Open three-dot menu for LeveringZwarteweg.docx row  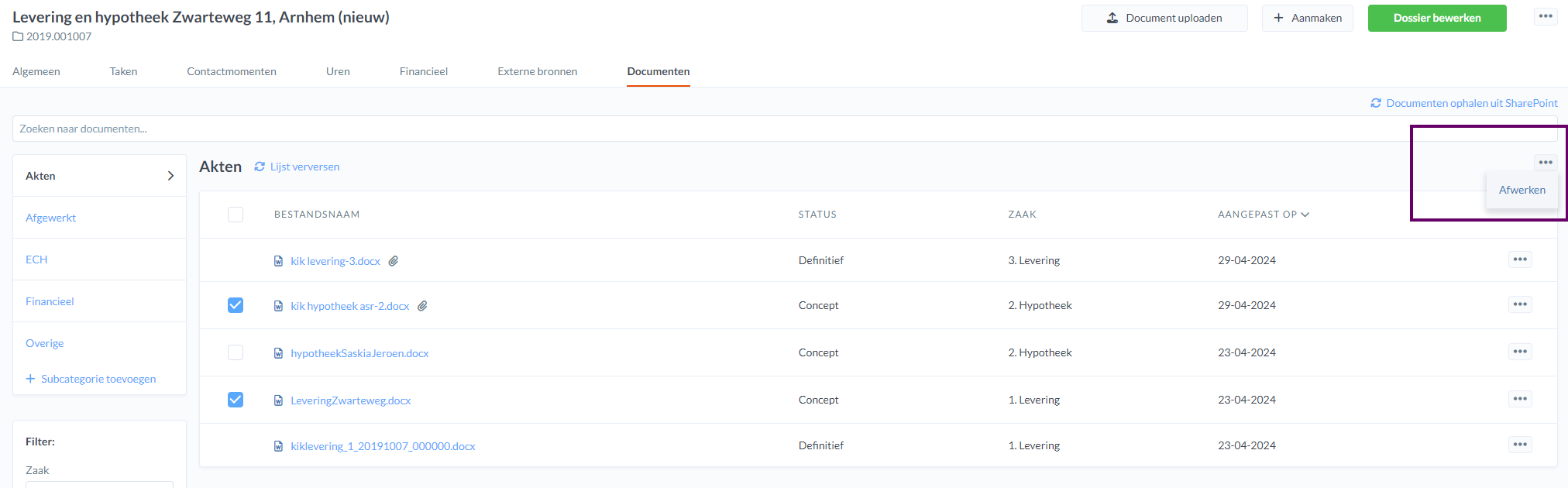1520,399
